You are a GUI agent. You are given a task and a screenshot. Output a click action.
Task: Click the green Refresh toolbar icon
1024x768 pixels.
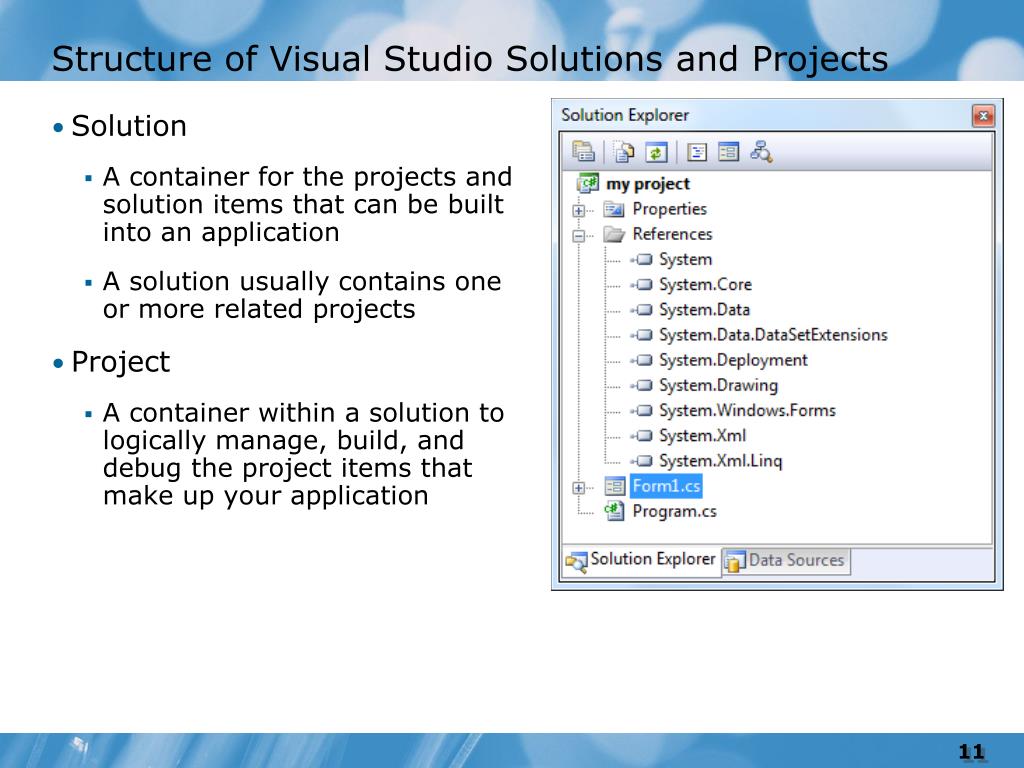coord(656,152)
